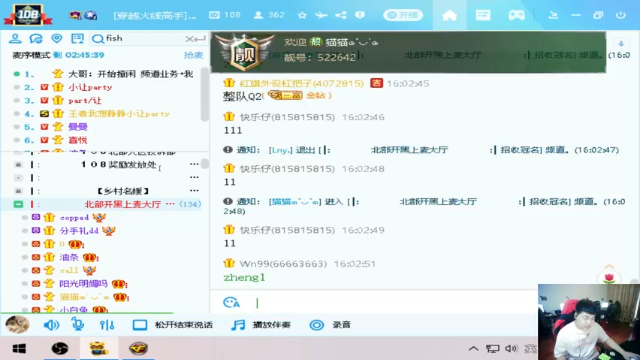640x360 pixels.
Task: Open more options for 乡村名媛 channel
Action: coord(194,190)
